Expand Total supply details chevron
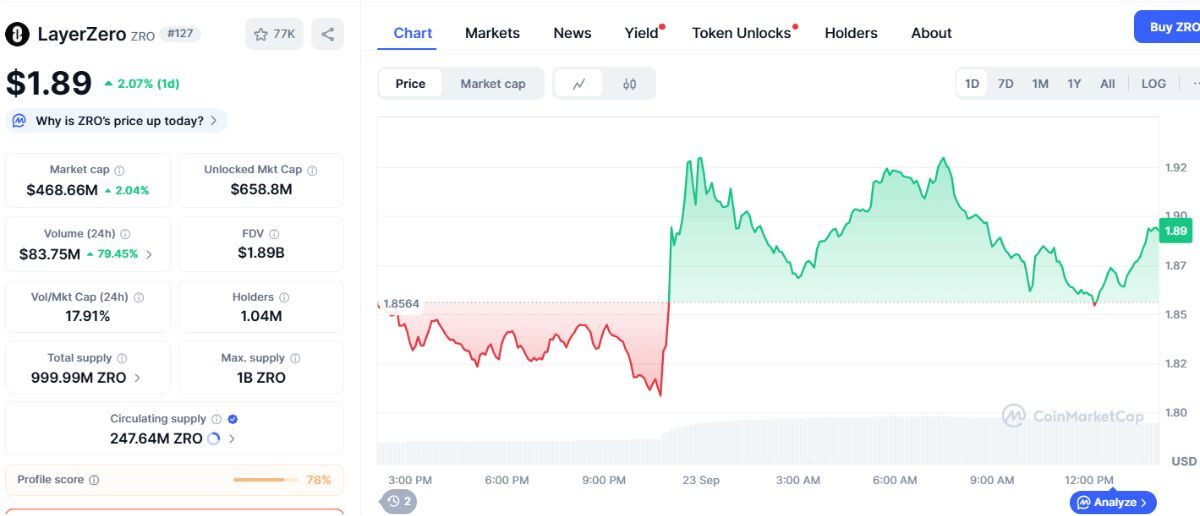 point(137,378)
